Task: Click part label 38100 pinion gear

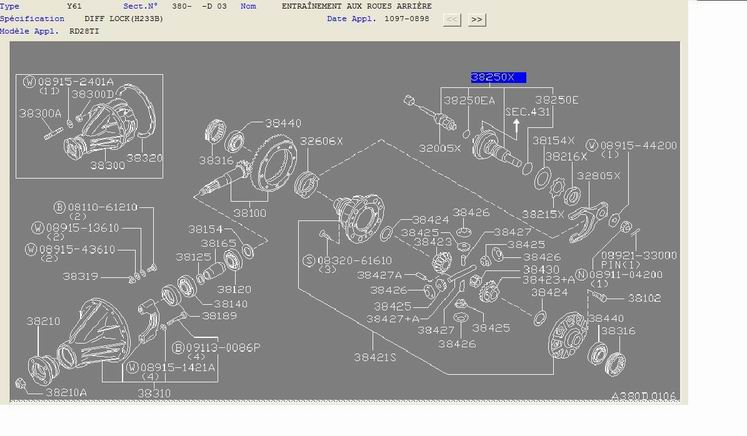Action: point(250,213)
